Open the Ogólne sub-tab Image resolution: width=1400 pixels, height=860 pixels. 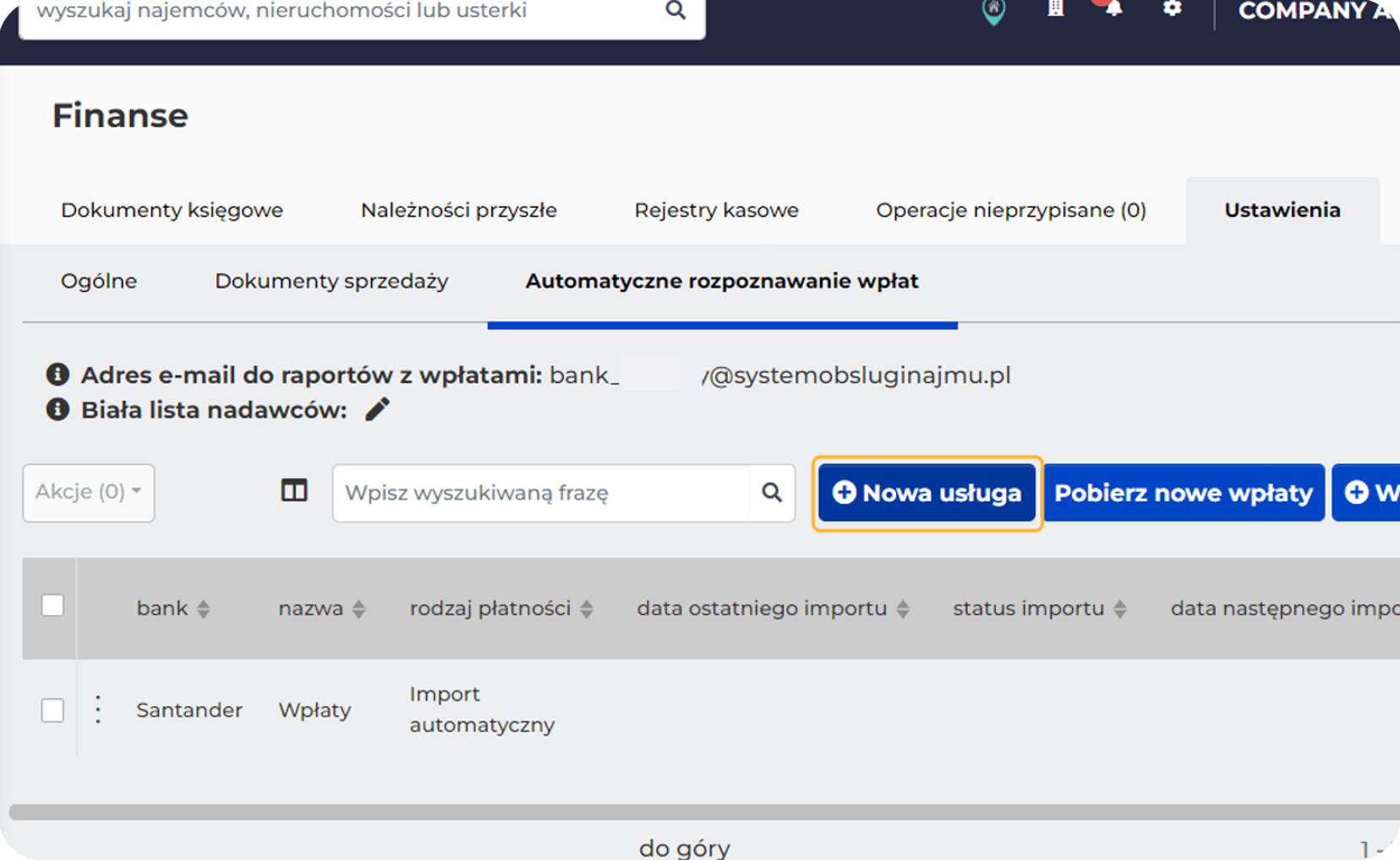pyautogui.click(x=99, y=281)
